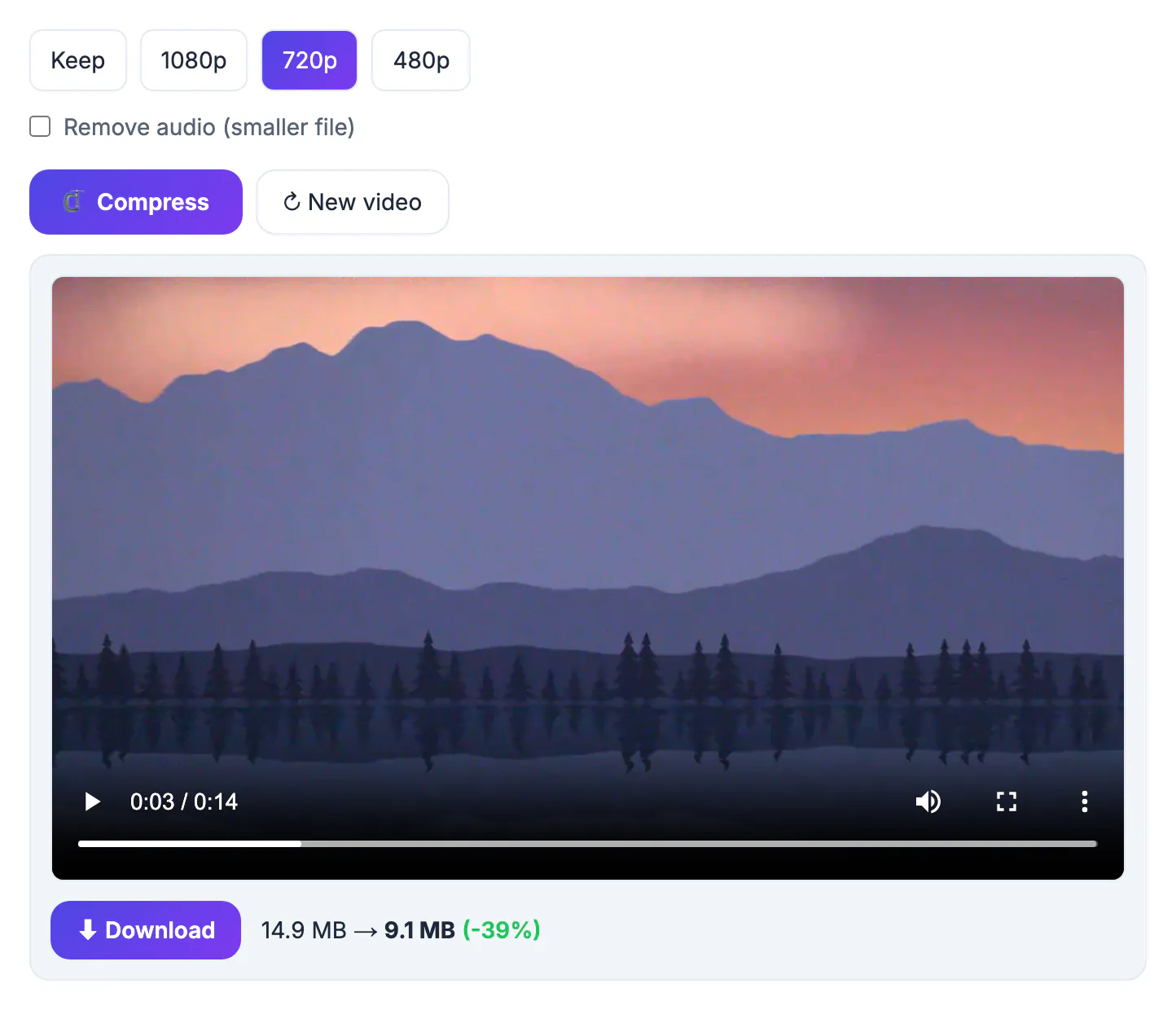This screenshot has height=1010, width=1176.
Task: Click New video to reset
Action: click(x=353, y=202)
